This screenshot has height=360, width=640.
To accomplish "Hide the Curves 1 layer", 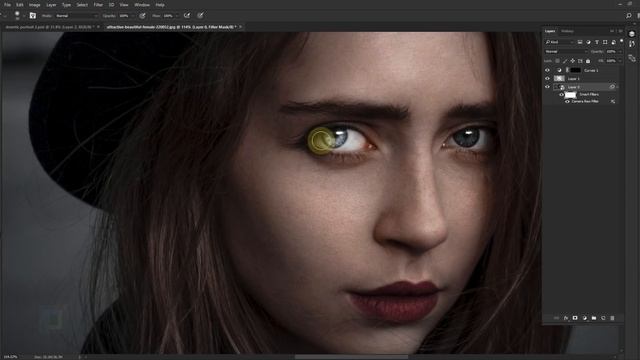I will click(547, 70).
